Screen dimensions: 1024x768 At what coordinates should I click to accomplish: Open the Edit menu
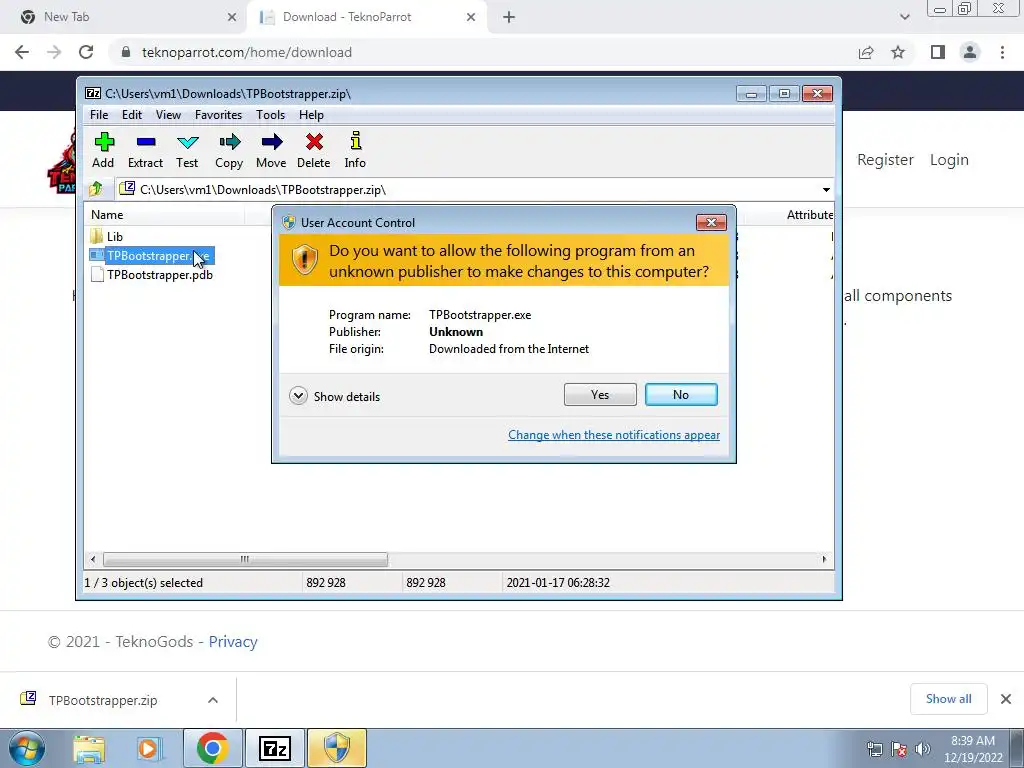132,115
